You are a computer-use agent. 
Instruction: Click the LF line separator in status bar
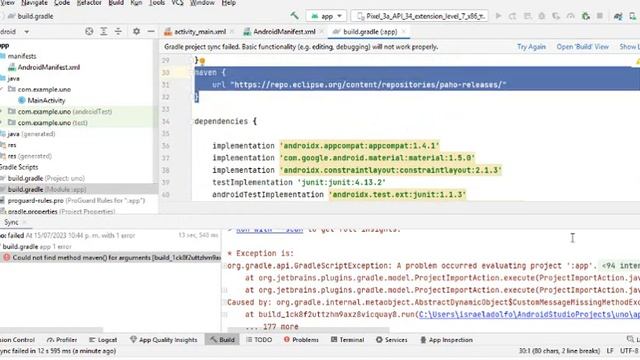610,351
